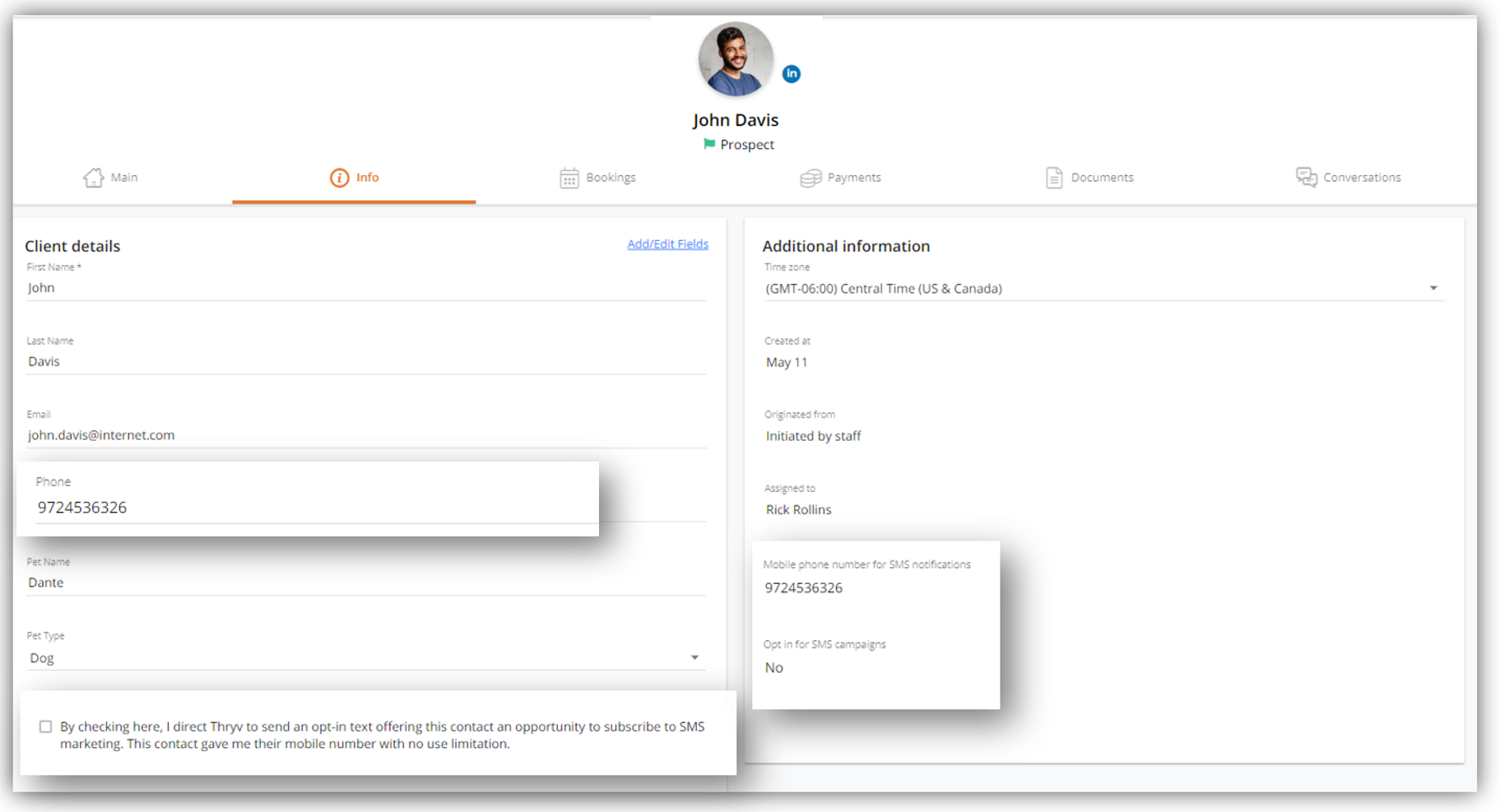The height and width of the screenshot is (812, 1500).
Task: Click the Prospect status label
Action: pyautogui.click(x=747, y=145)
